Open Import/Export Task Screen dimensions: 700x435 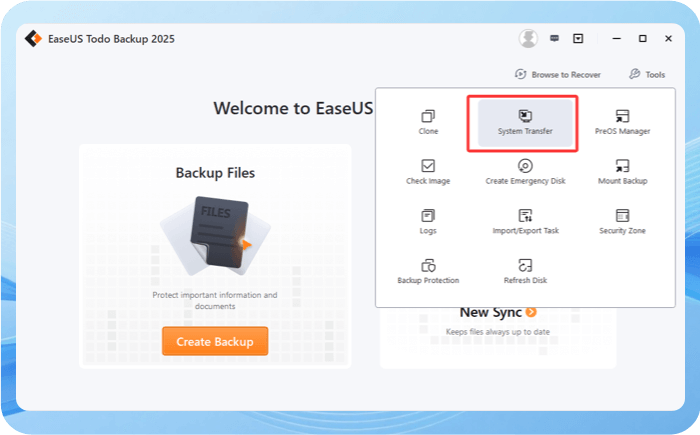click(524, 220)
